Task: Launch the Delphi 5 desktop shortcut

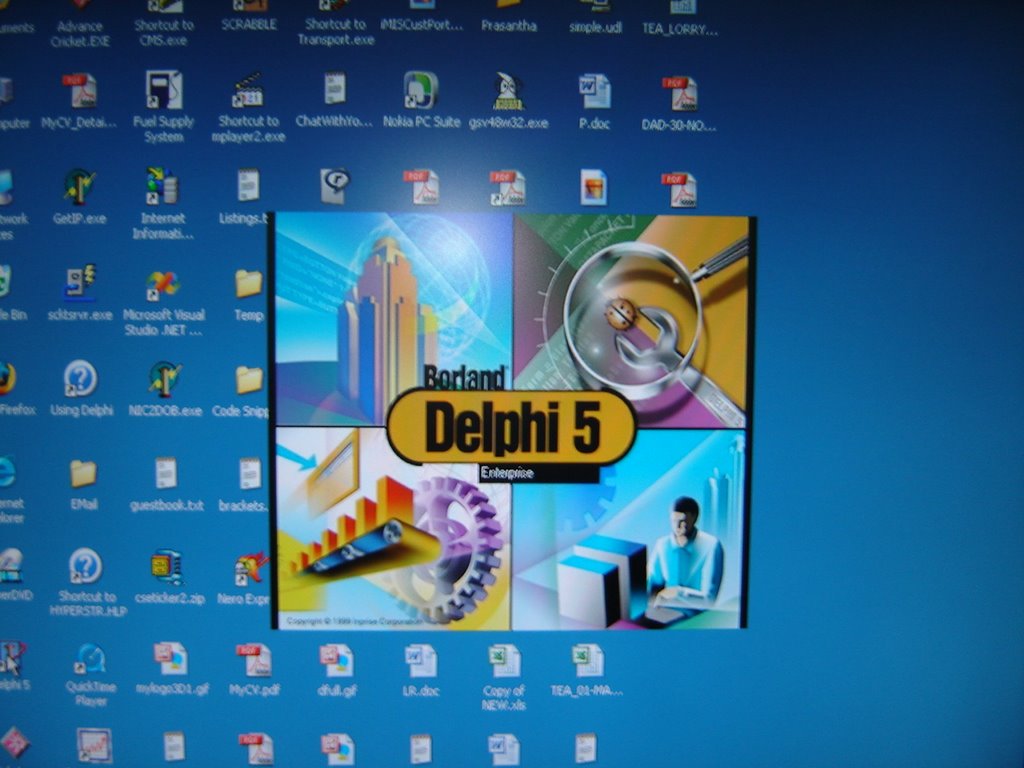Action: 12,658
